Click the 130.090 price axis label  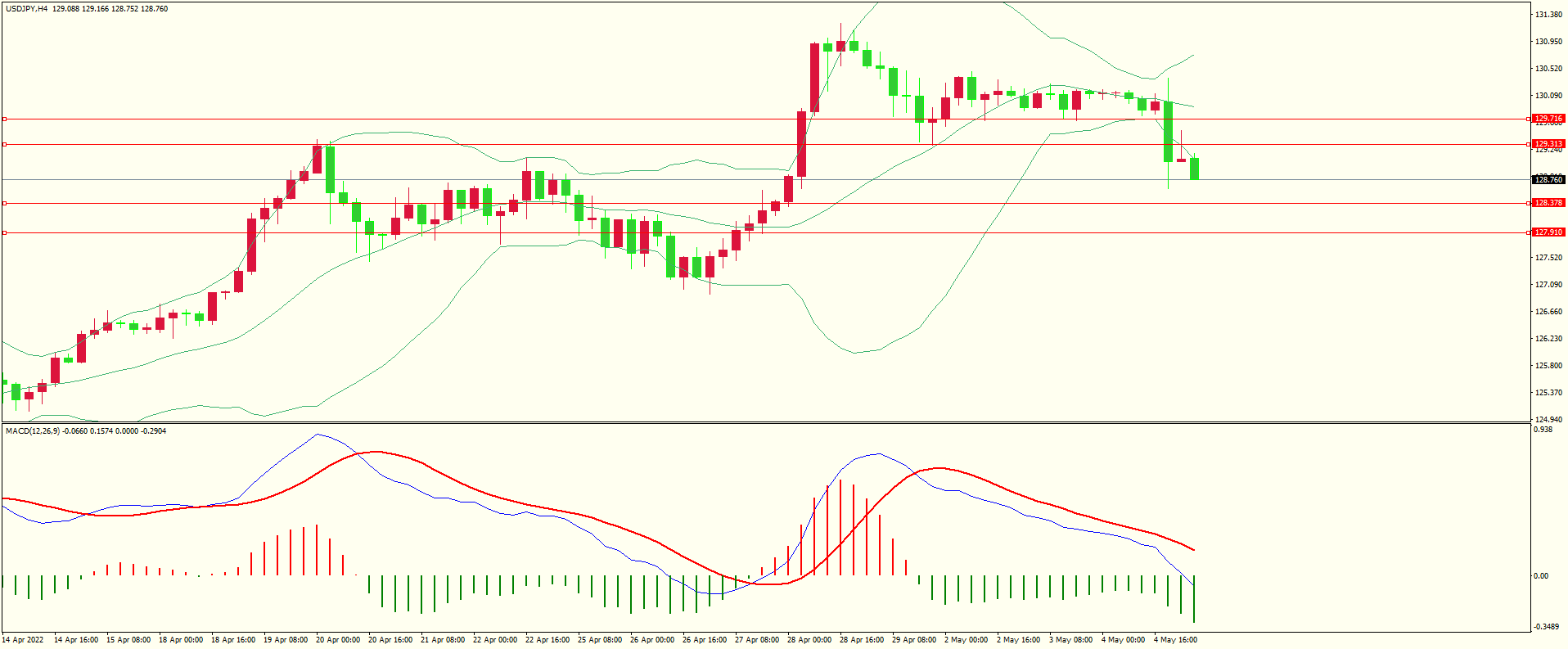[x=1548, y=96]
